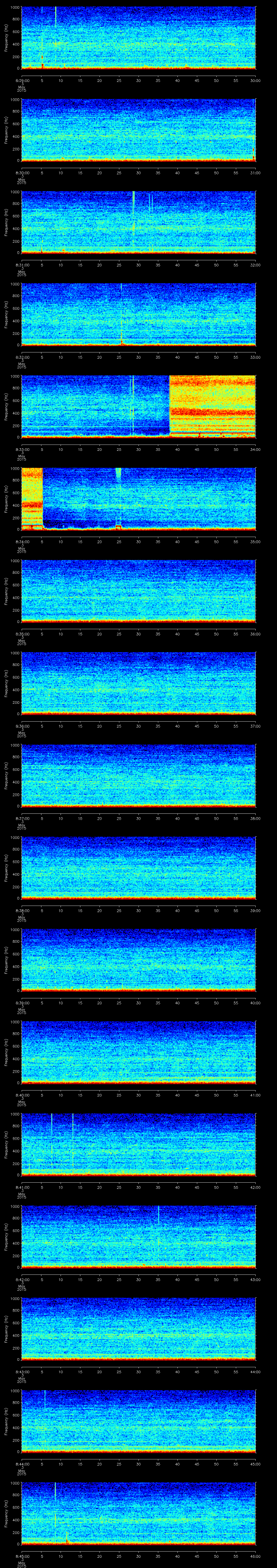The image size is (277, 1568).
Task: Click the 40:00 end tick label
Action: (x=255, y=1003)
